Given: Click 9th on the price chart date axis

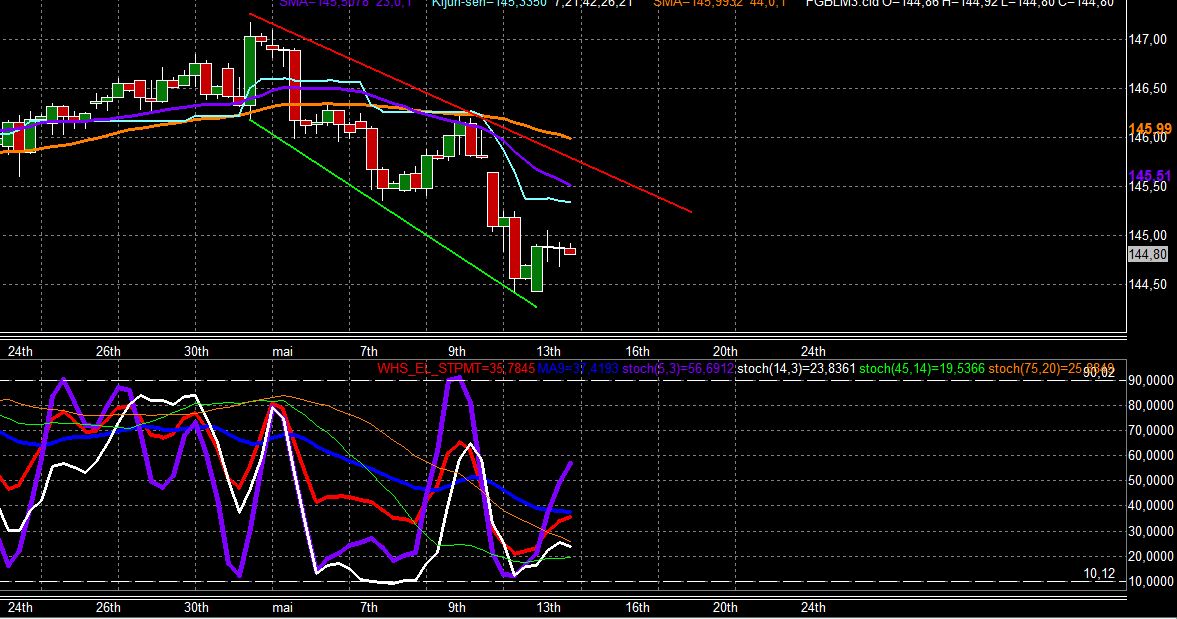Looking at the screenshot, I should coord(456,351).
